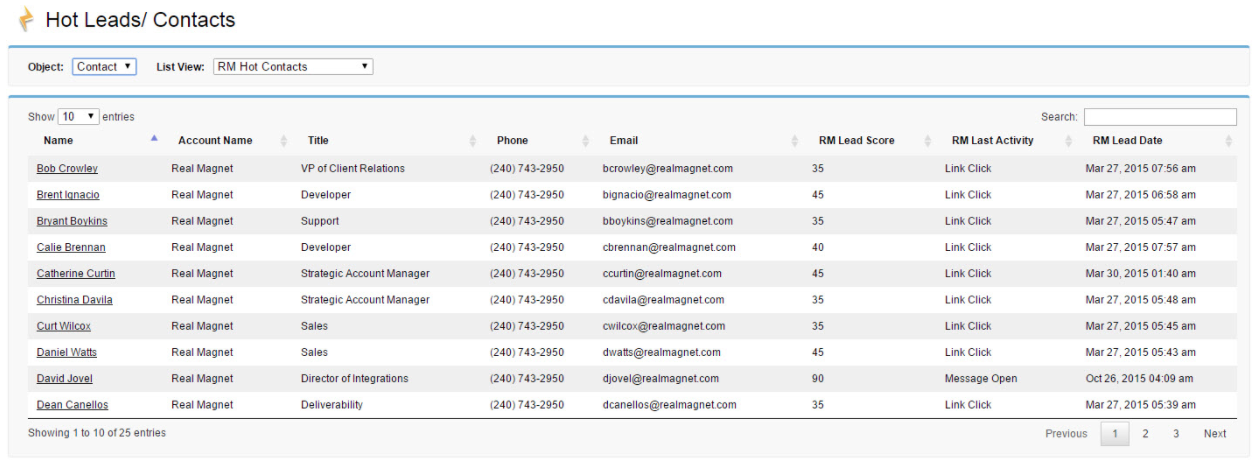This screenshot has height=464, width=1257.
Task: Select page 1 in pagination
Action: coord(1115,434)
